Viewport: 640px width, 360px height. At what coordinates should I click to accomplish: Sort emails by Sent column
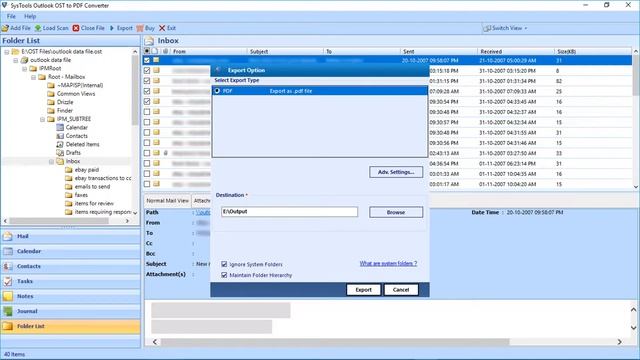(438, 51)
